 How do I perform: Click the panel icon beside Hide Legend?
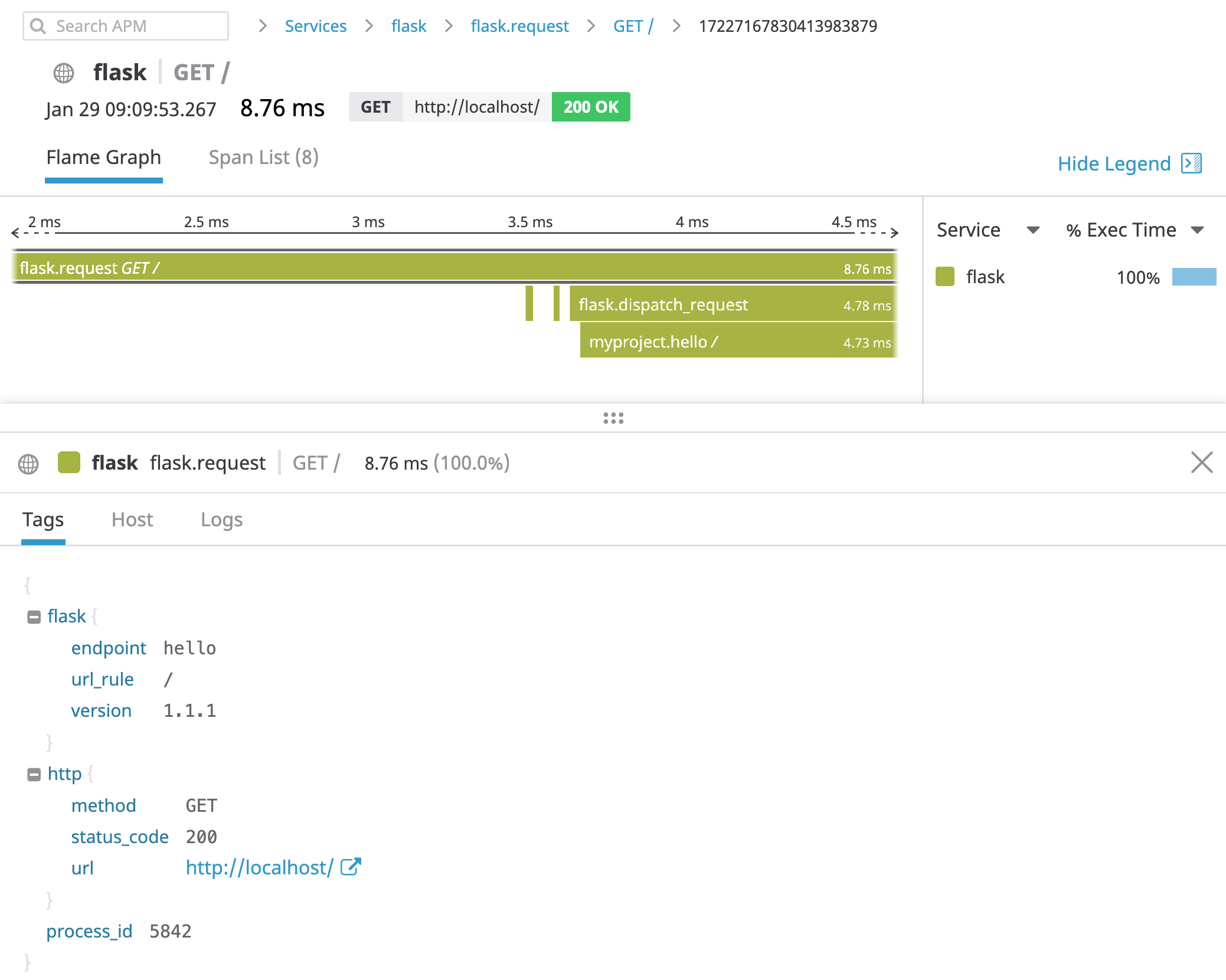click(1192, 163)
